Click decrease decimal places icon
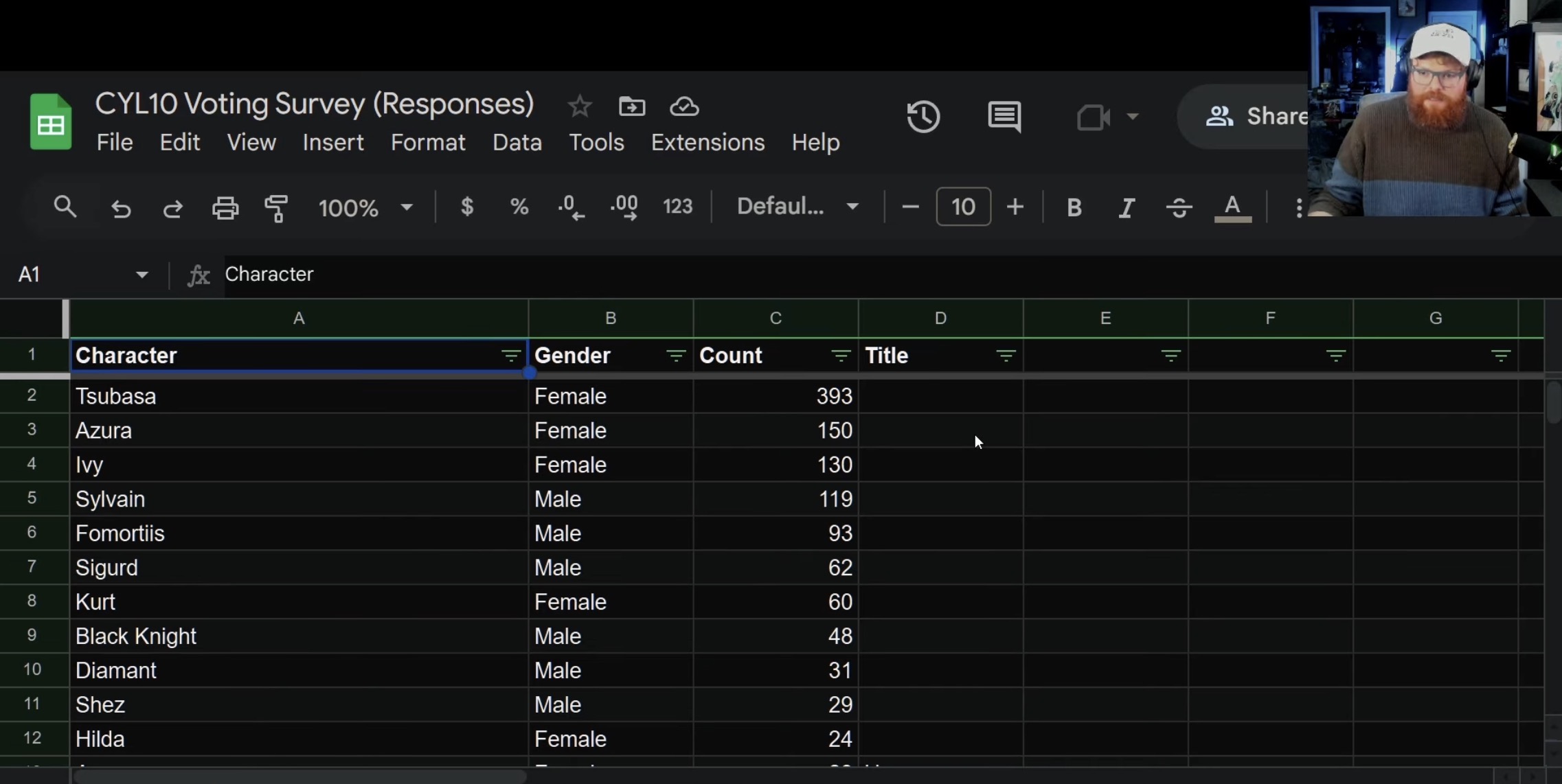1562x784 pixels. pos(571,207)
